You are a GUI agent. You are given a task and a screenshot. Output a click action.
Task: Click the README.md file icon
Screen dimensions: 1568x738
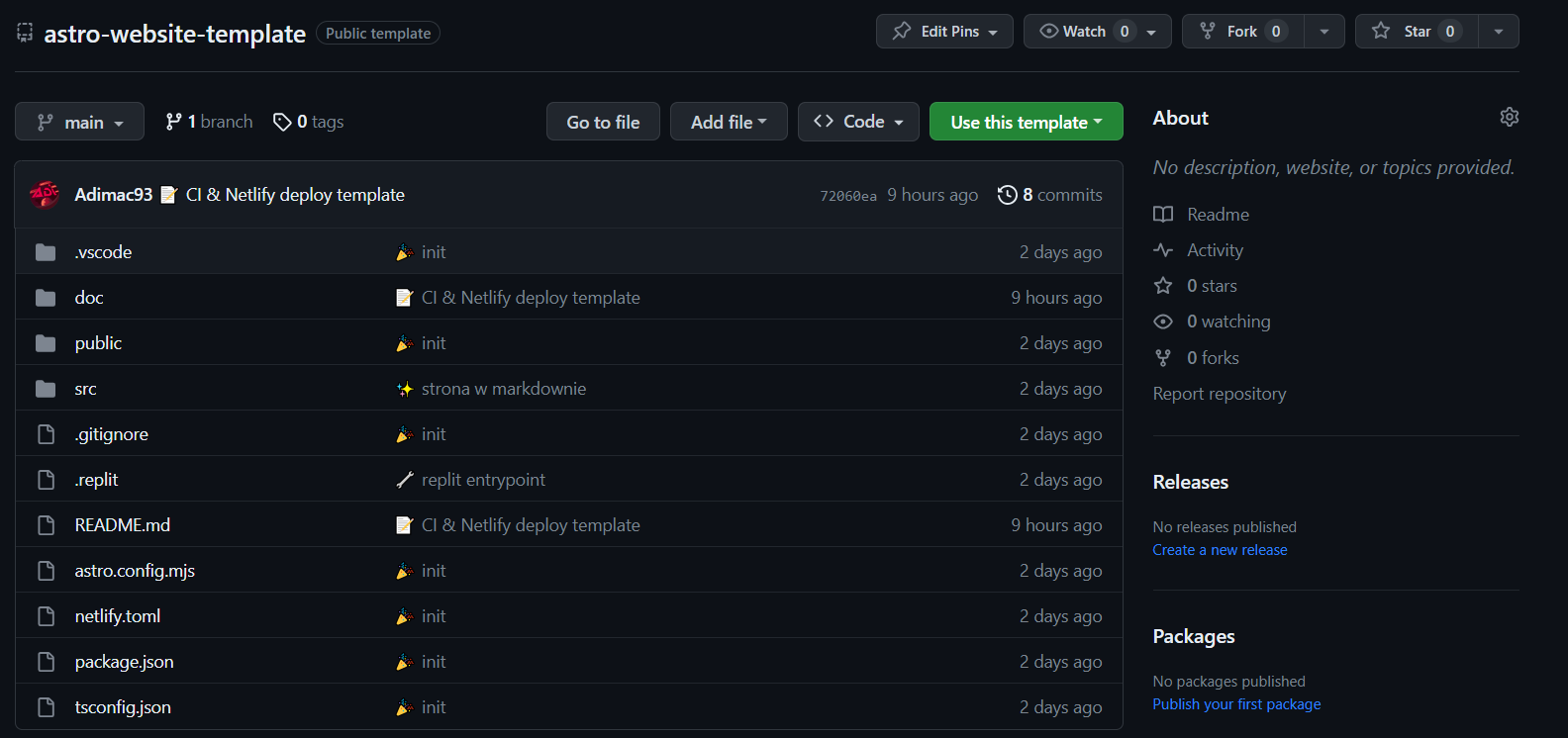tap(46, 525)
